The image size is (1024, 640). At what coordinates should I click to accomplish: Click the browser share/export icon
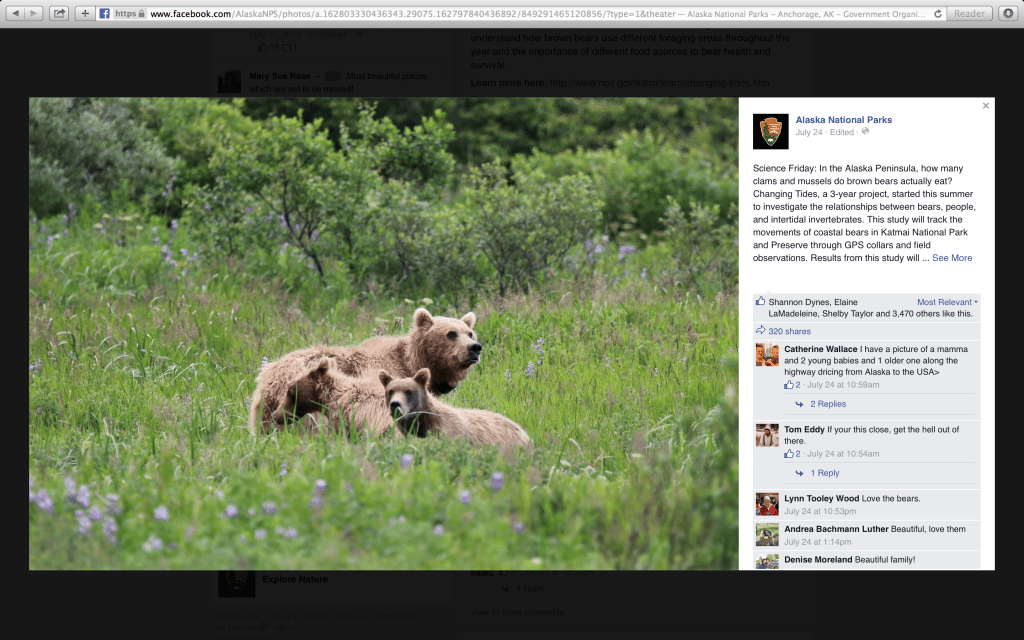(60, 14)
